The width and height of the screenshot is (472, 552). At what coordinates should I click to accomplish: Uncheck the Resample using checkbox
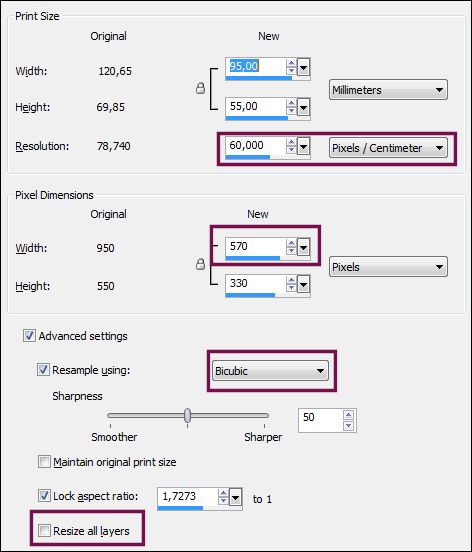[43, 370]
